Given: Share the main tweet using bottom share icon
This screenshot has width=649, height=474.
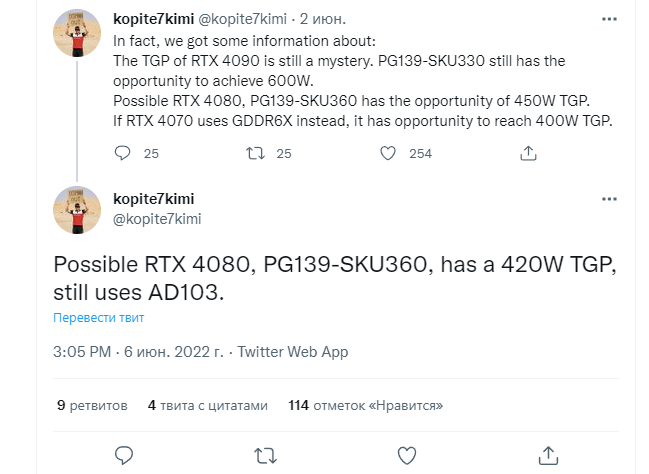Looking at the screenshot, I should [549, 456].
